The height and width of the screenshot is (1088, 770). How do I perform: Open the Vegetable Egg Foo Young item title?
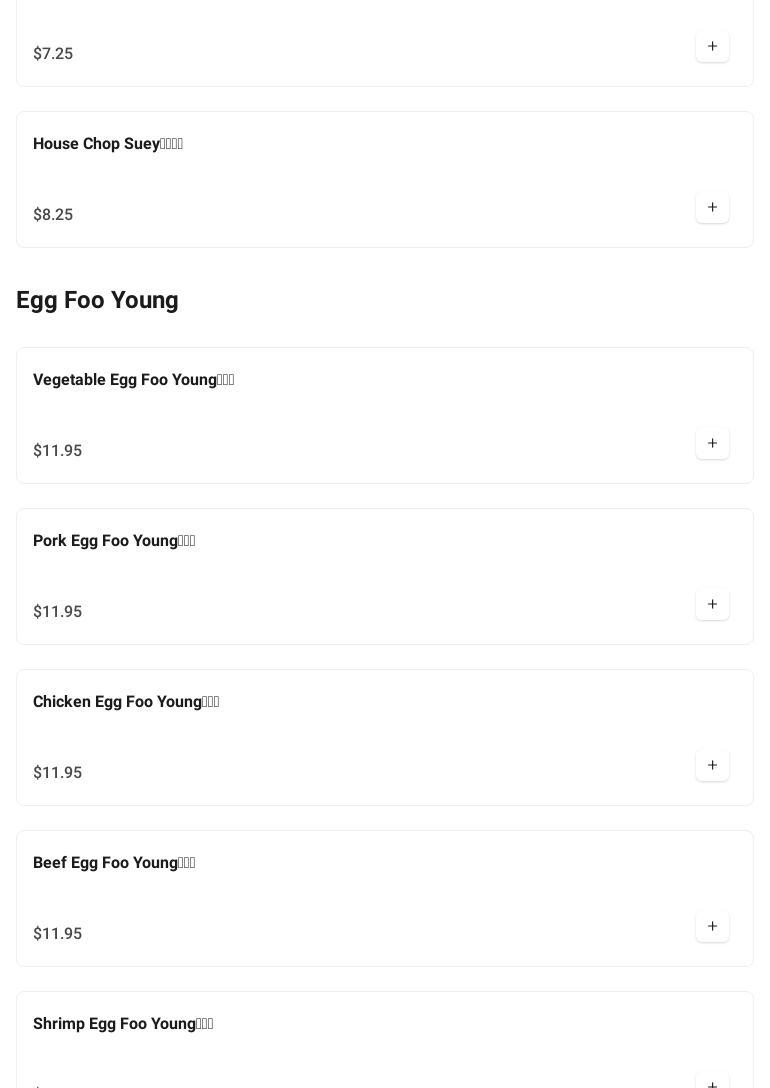(133, 380)
